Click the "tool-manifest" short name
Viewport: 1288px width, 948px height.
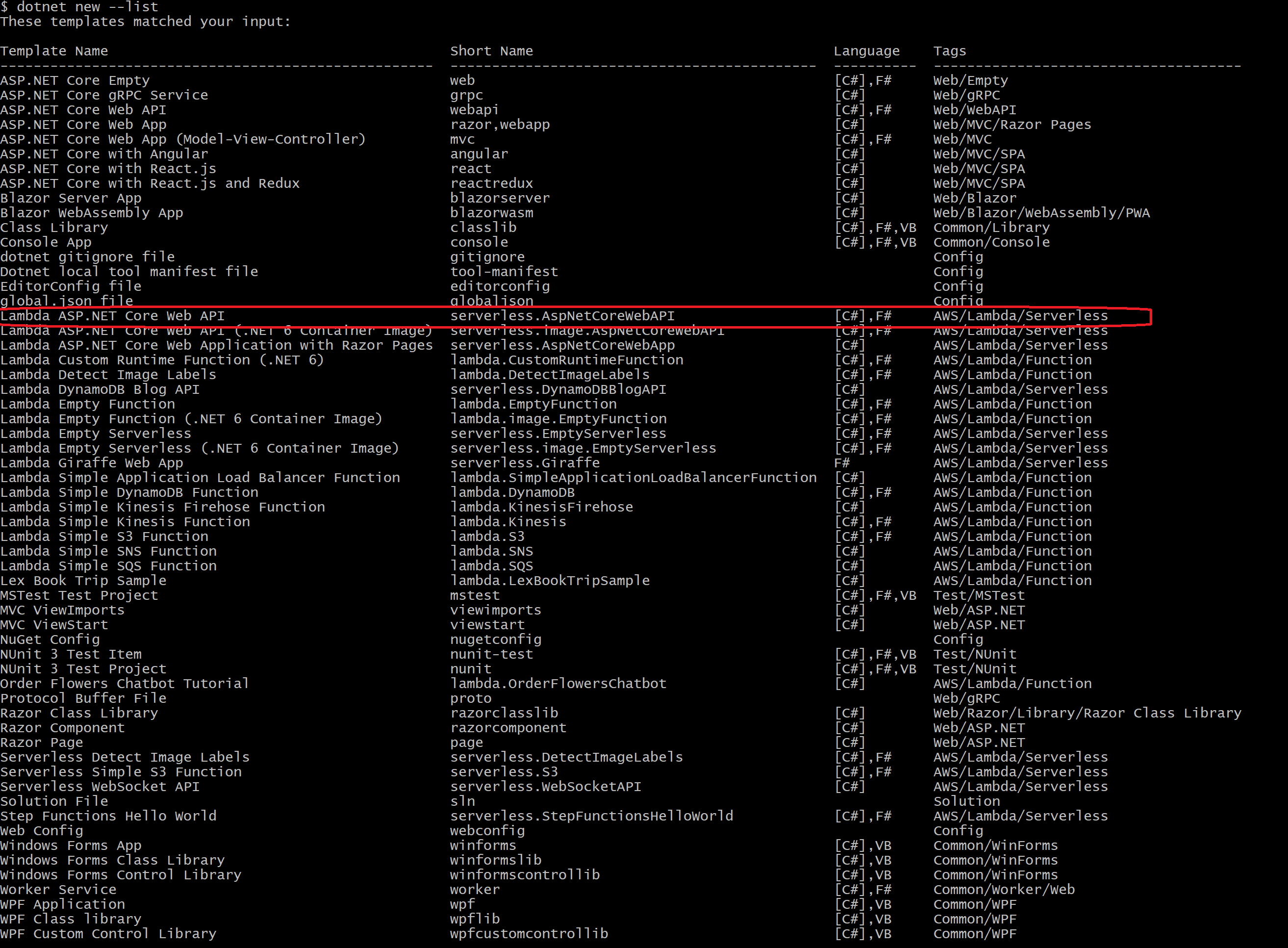(x=504, y=271)
